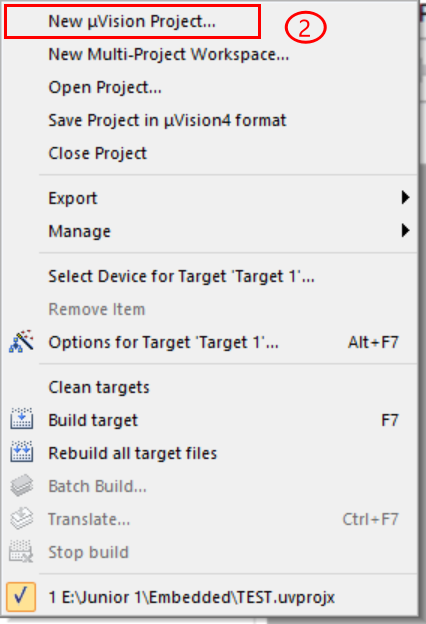The width and height of the screenshot is (426, 624).
Task: Click the checkmark beside TEST.uvprojx
Action: (21, 597)
